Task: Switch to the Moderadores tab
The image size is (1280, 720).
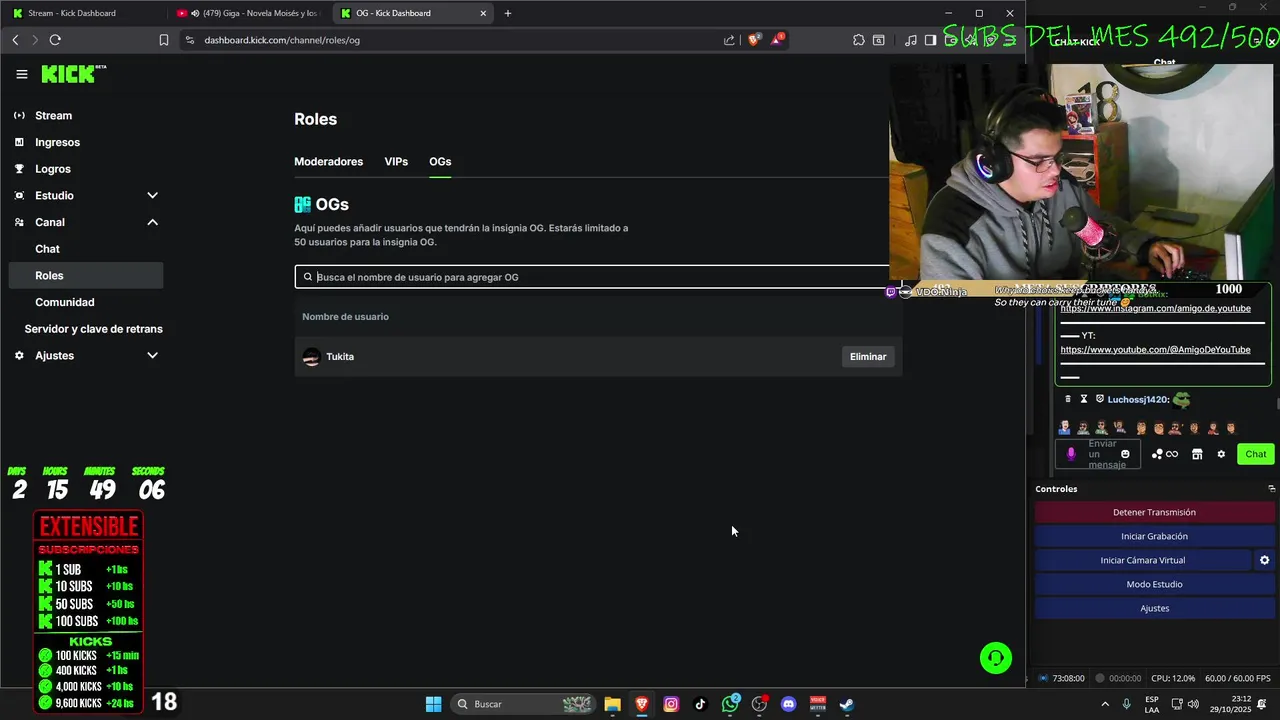Action: [328, 162]
